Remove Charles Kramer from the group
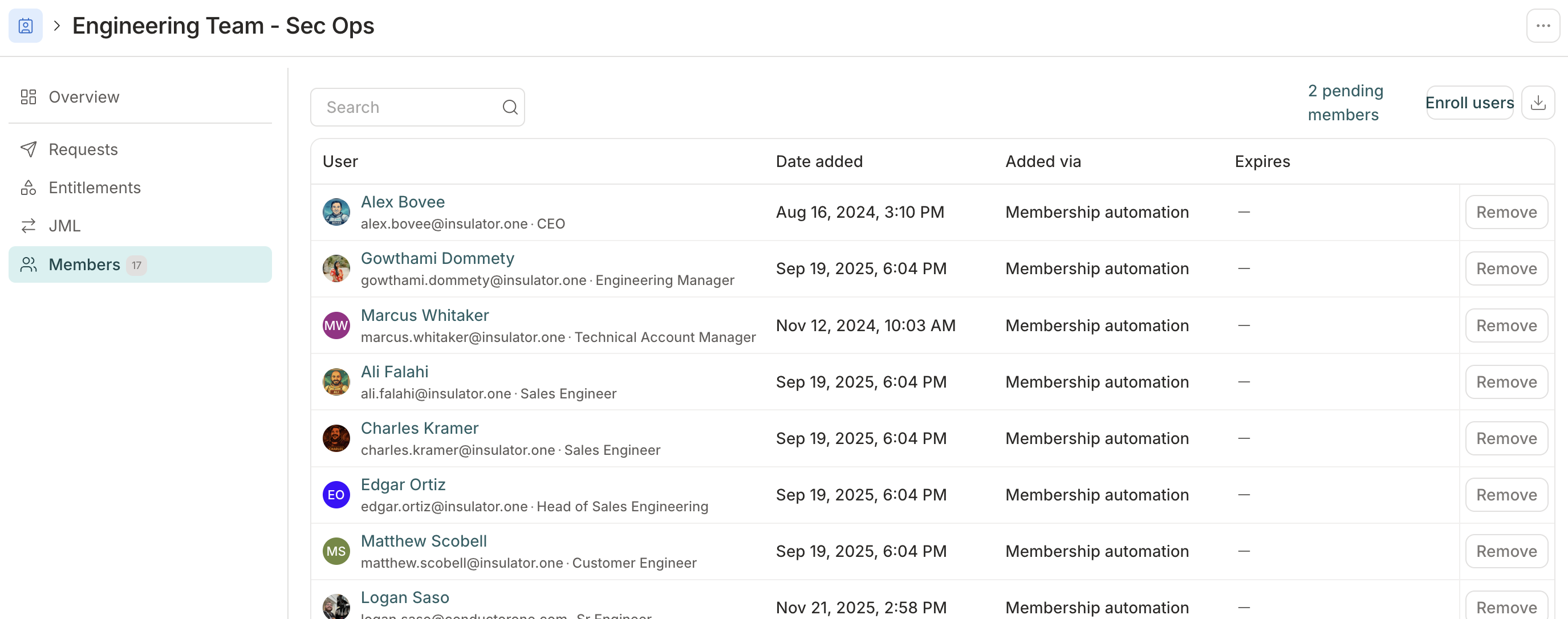1568x619 pixels. pyautogui.click(x=1506, y=438)
